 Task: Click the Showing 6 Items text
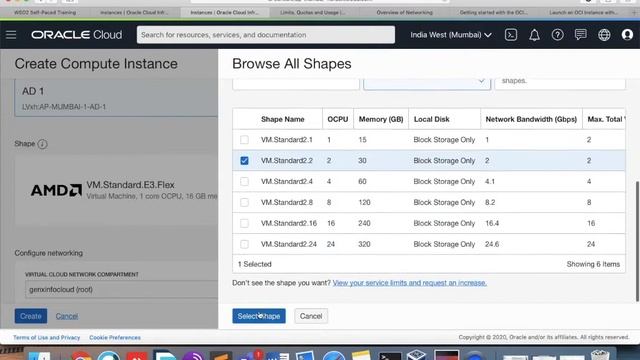click(593, 264)
